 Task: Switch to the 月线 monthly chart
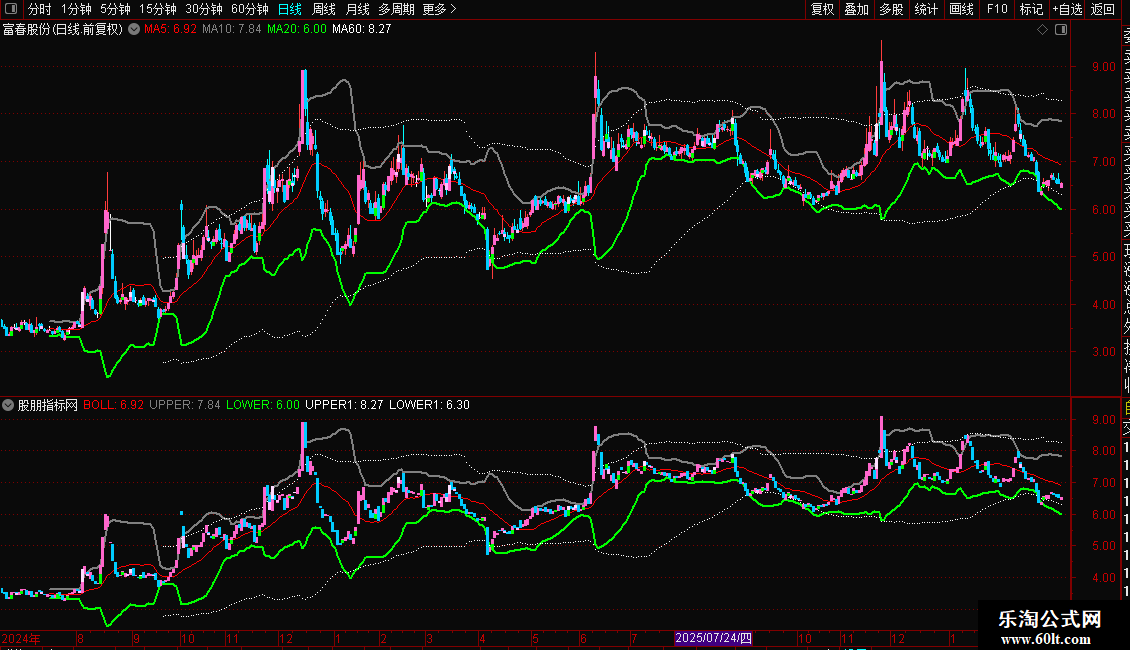(357, 9)
